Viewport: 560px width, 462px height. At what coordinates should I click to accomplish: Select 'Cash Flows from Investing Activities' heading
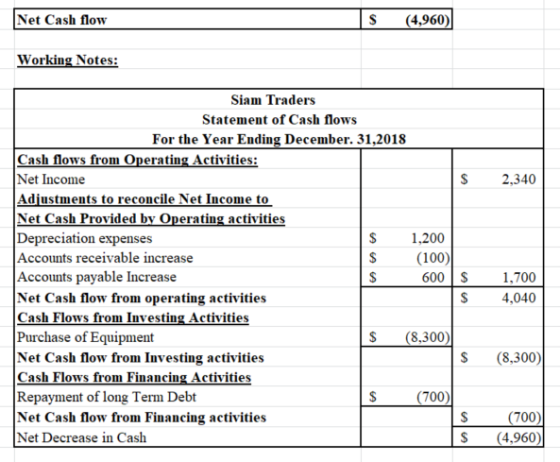coord(133,317)
